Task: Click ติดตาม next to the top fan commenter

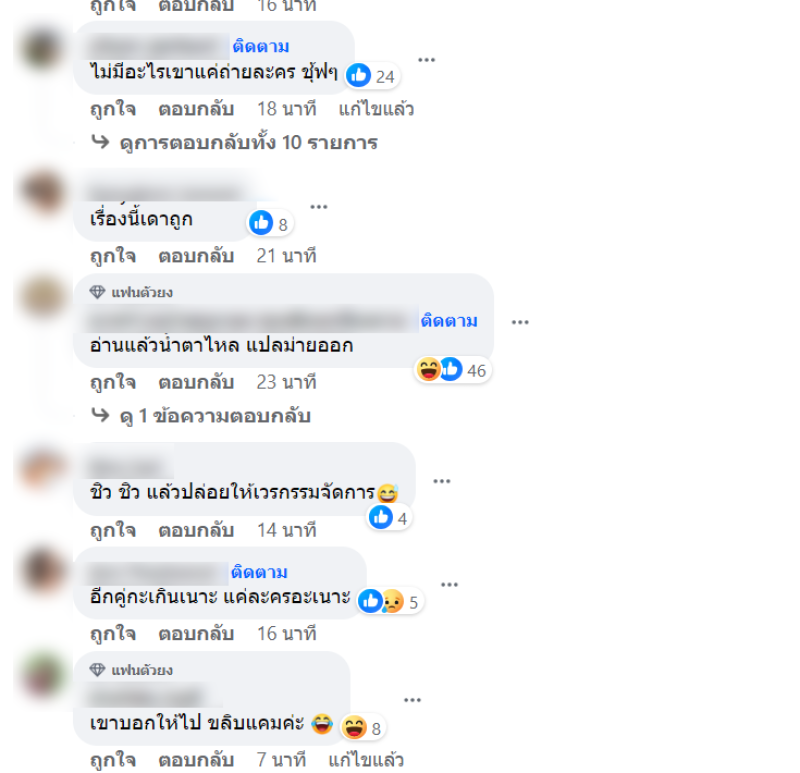Action: click(x=449, y=320)
